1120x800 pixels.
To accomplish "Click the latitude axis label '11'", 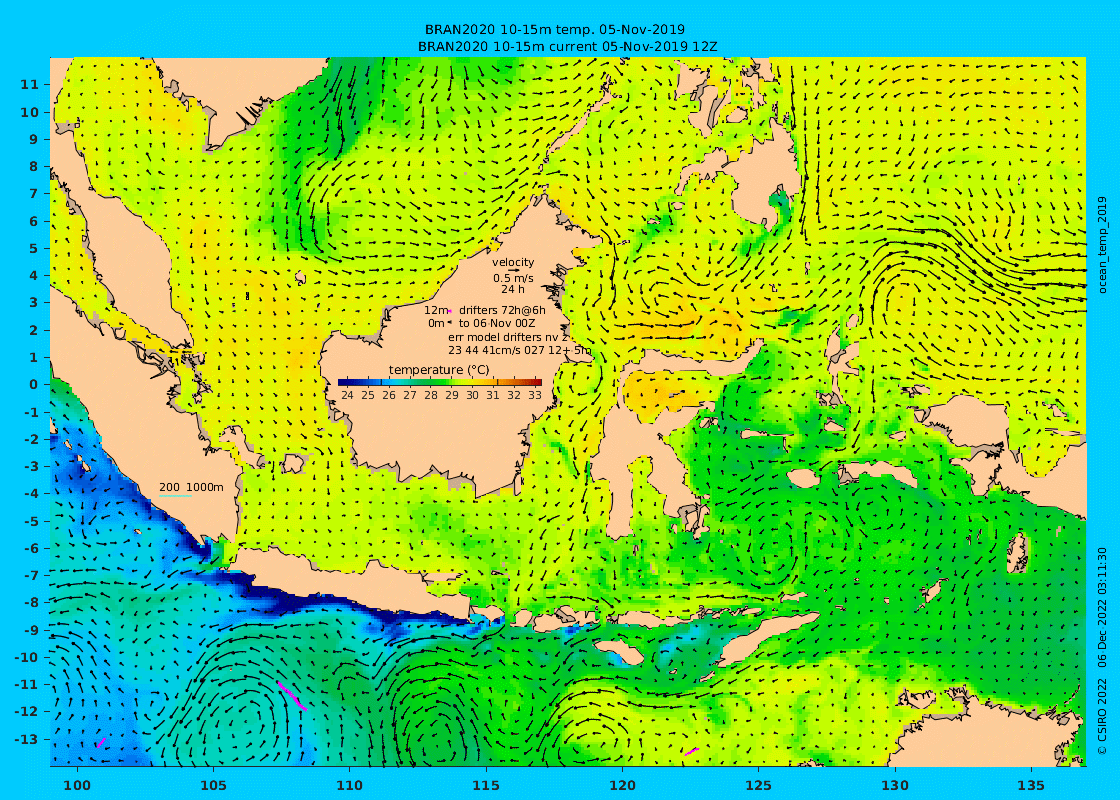I will [x=29, y=84].
